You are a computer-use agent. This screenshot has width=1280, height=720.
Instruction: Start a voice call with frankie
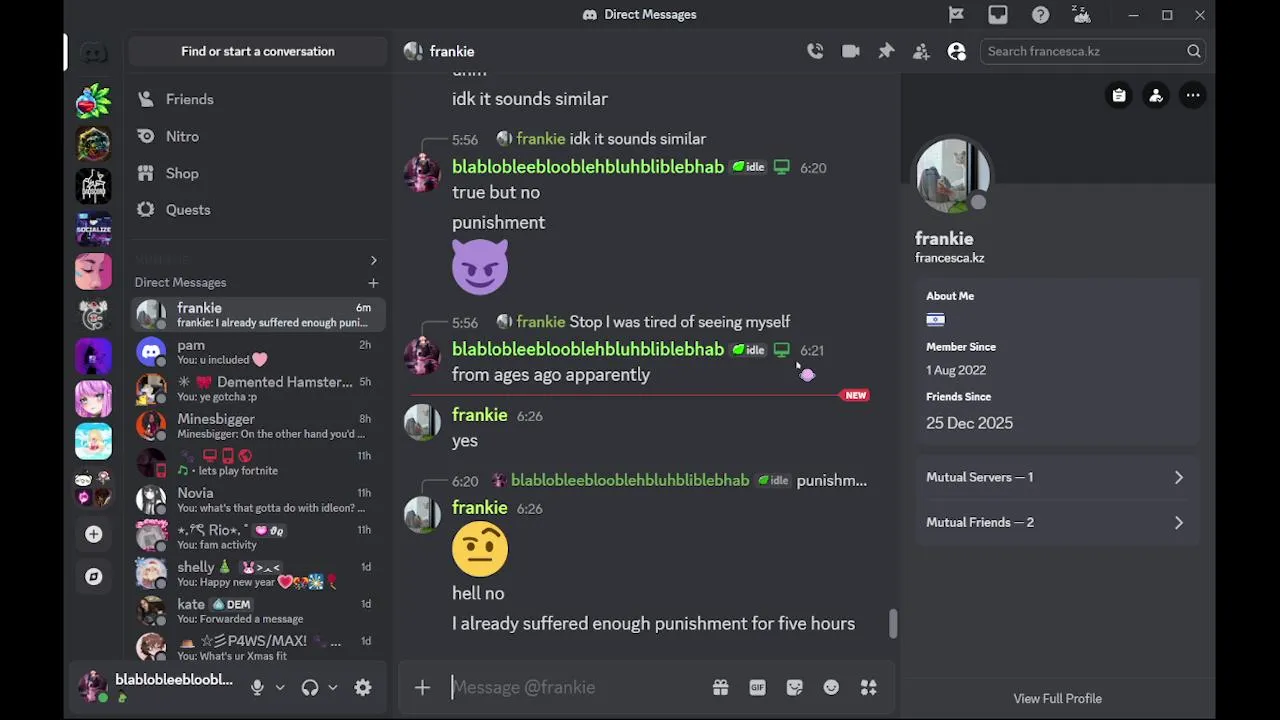[815, 51]
